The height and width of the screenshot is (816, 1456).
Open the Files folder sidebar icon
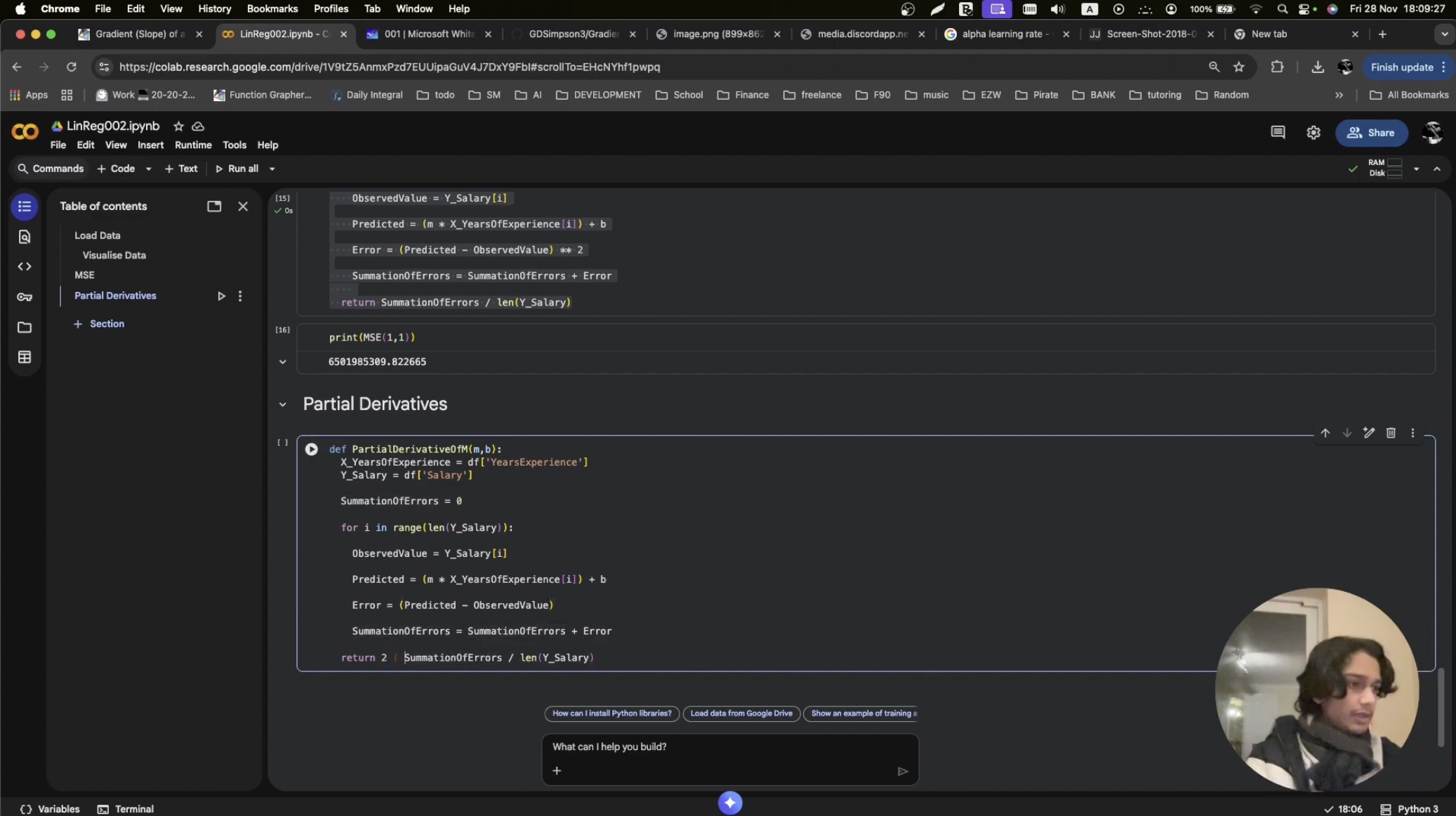(x=25, y=327)
